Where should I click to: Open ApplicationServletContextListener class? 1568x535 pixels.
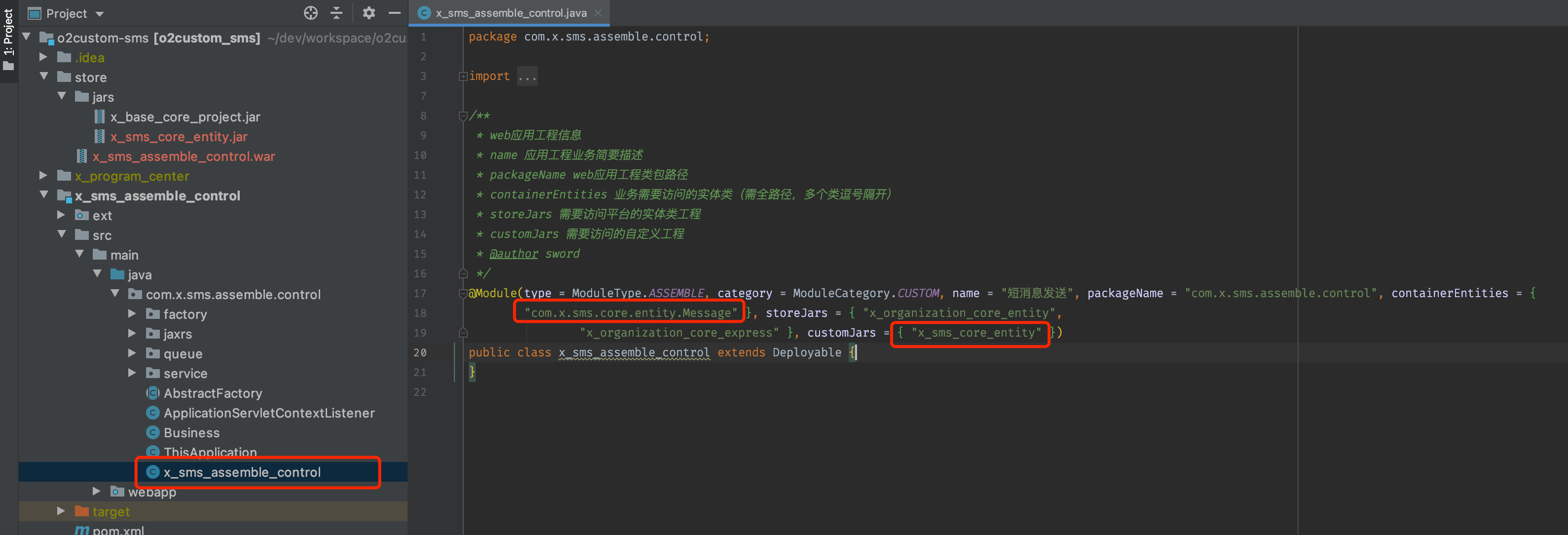(268, 413)
